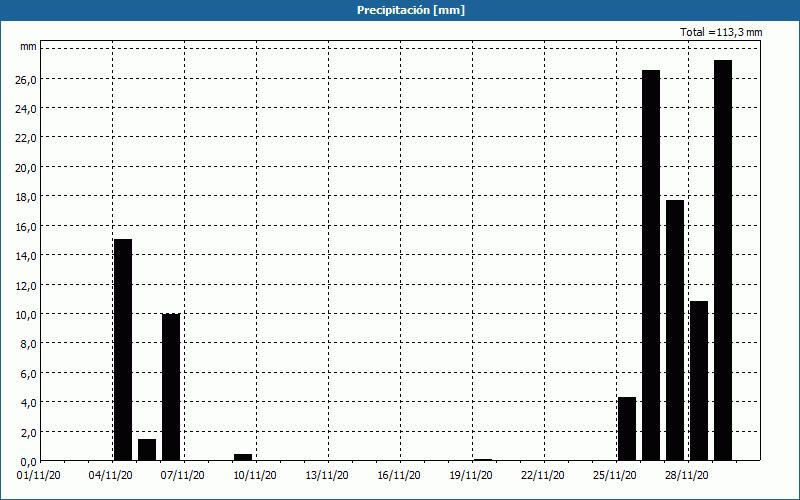
Task: Click the Precipitación [mm] title bar
Action: [x=400, y=10]
